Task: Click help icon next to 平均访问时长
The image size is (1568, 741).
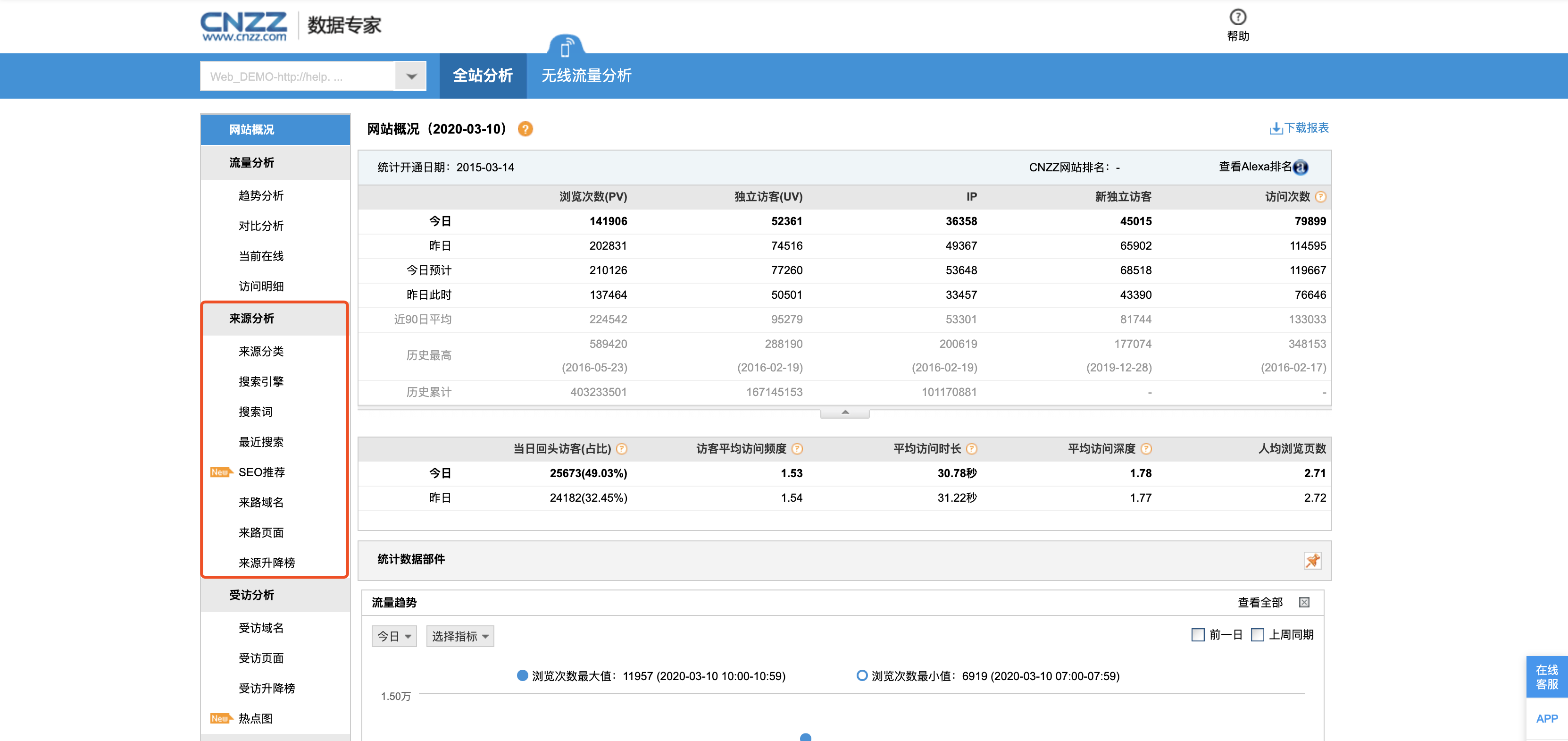Action: pos(972,449)
